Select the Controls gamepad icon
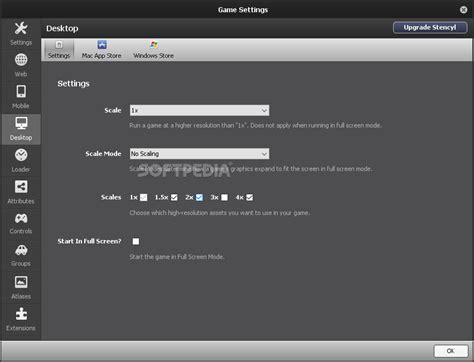 [21, 218]
